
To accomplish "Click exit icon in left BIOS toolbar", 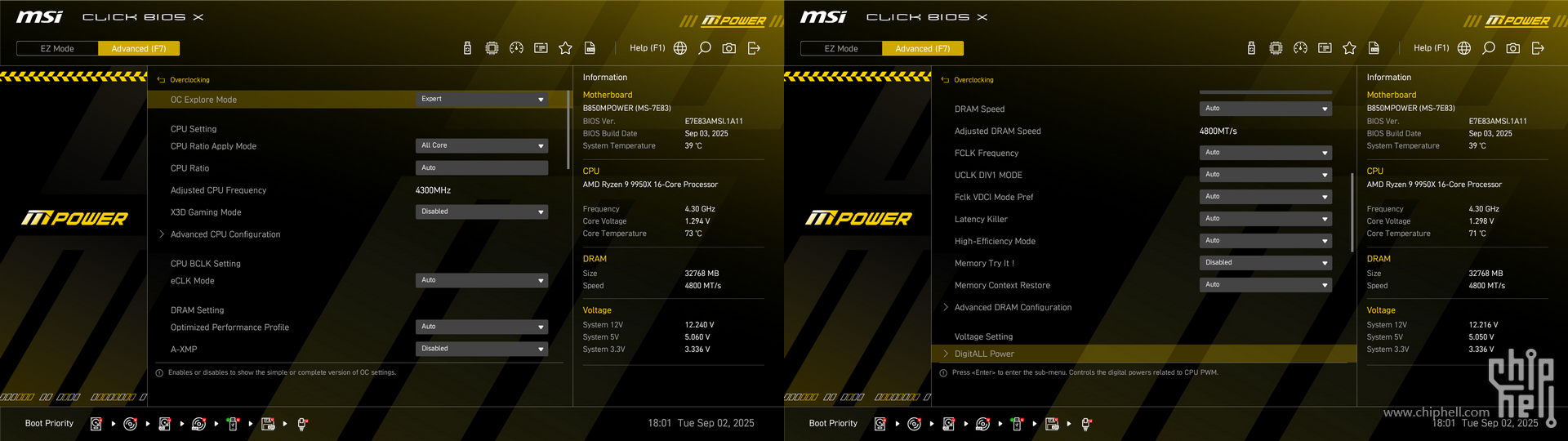I will click(754, 48).
